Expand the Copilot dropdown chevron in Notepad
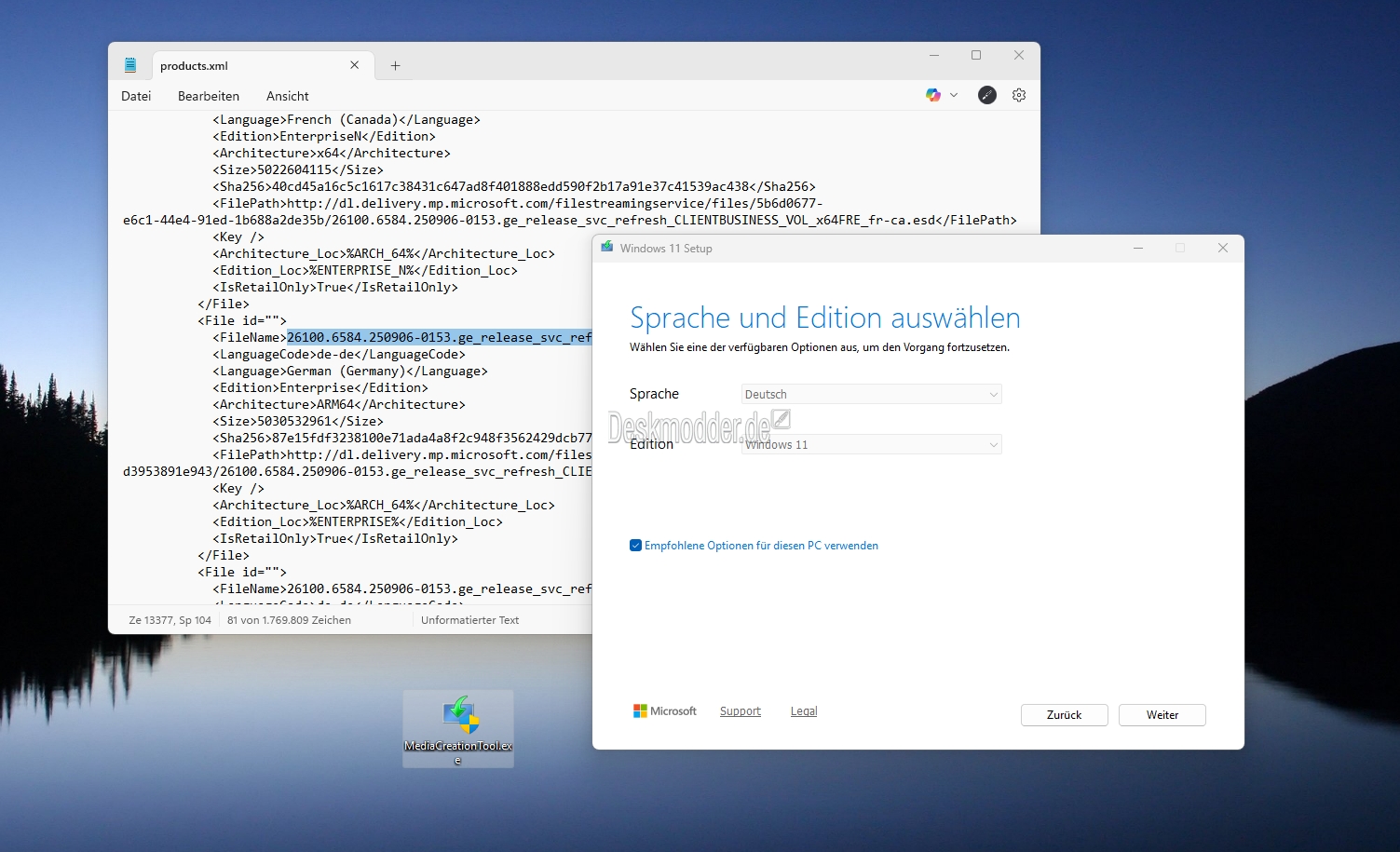Image resolution: width=1400 pixels, height=852 pixels. point(953,95)
